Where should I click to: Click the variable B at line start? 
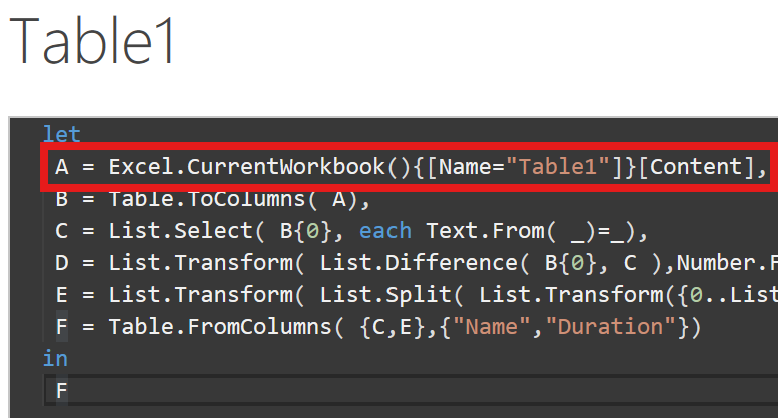[x=62, y=199]
